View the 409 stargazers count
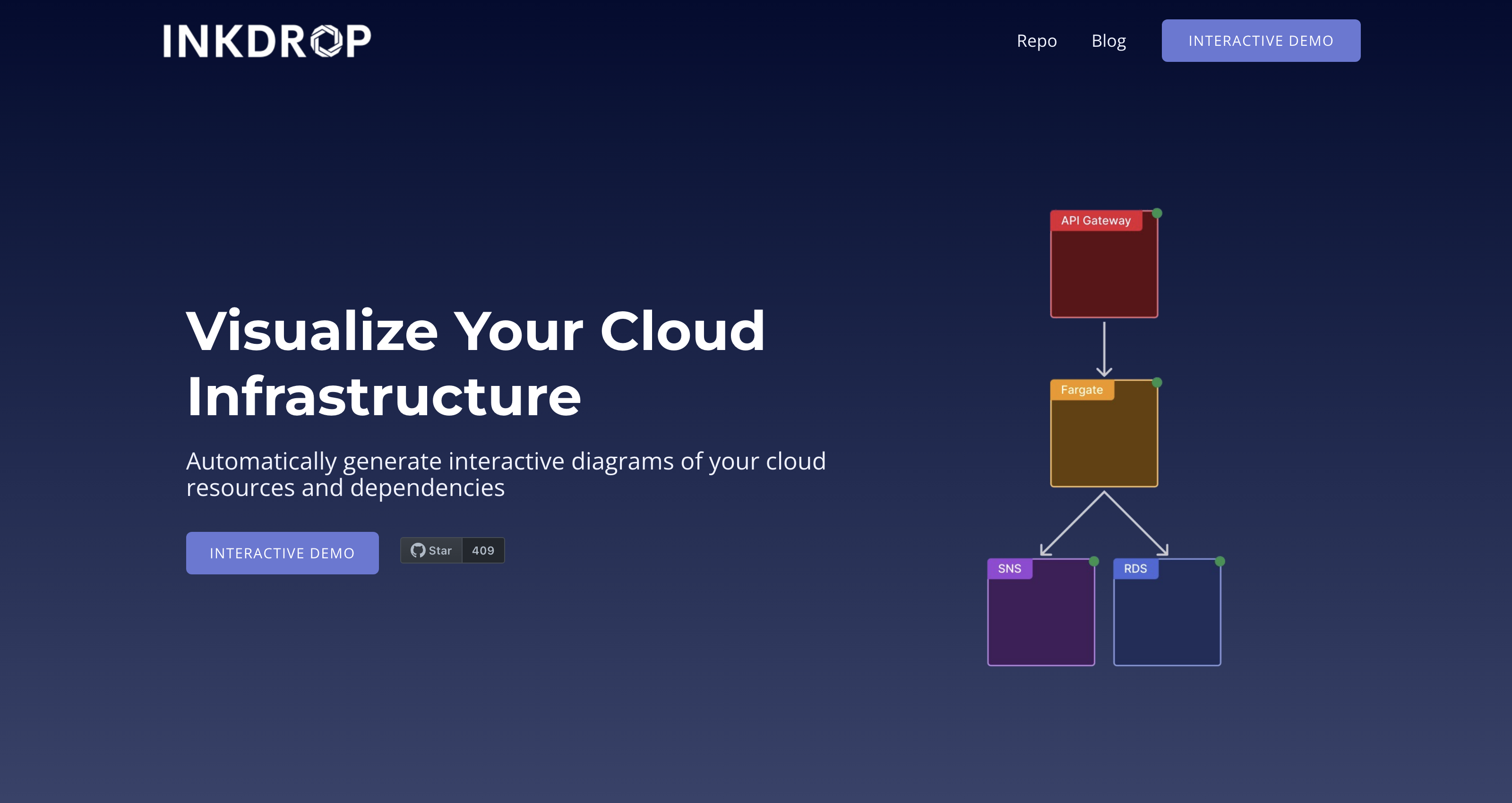 point(483,551)
